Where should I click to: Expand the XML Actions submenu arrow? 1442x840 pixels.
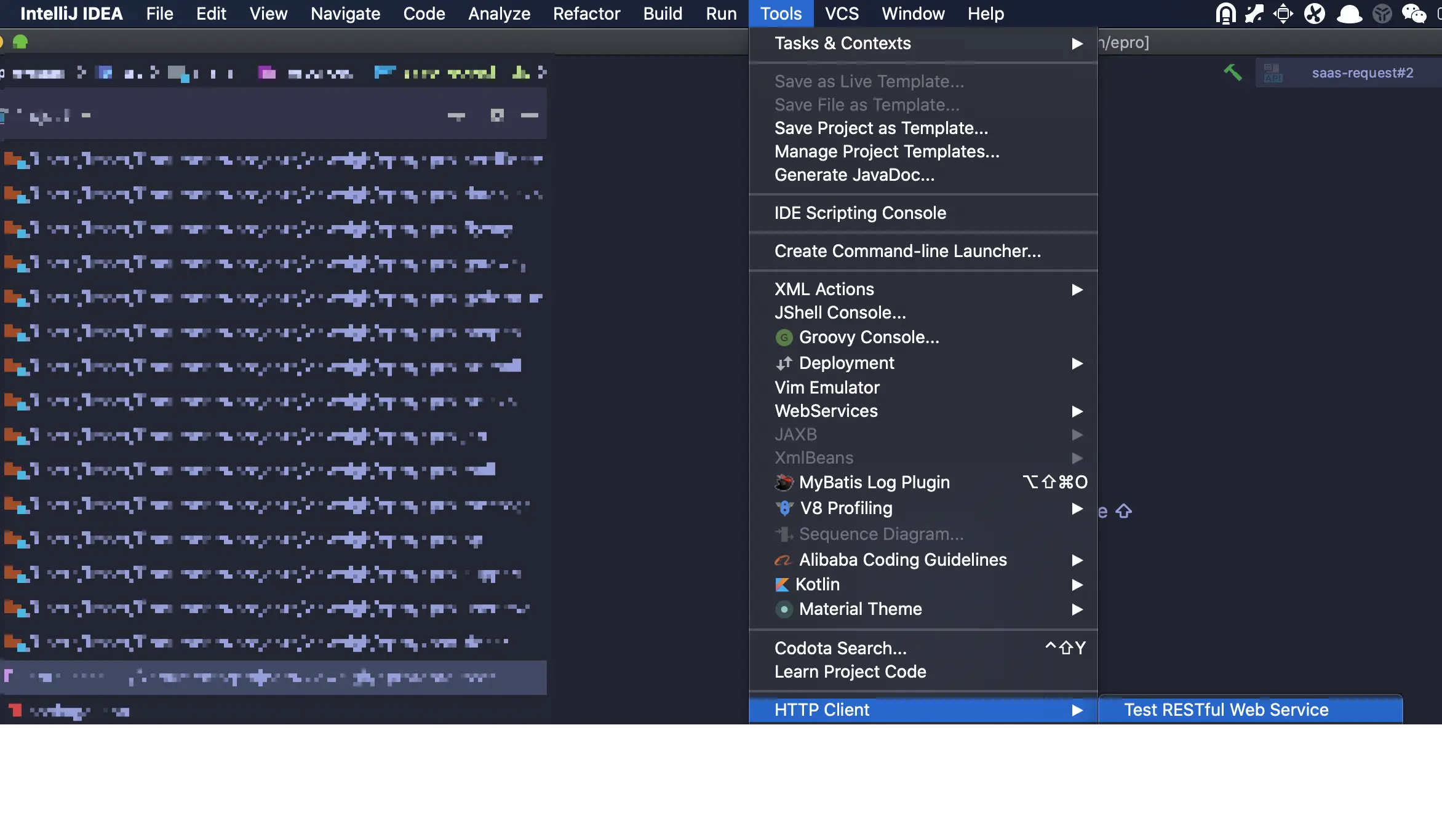[x=1077, y=290]
